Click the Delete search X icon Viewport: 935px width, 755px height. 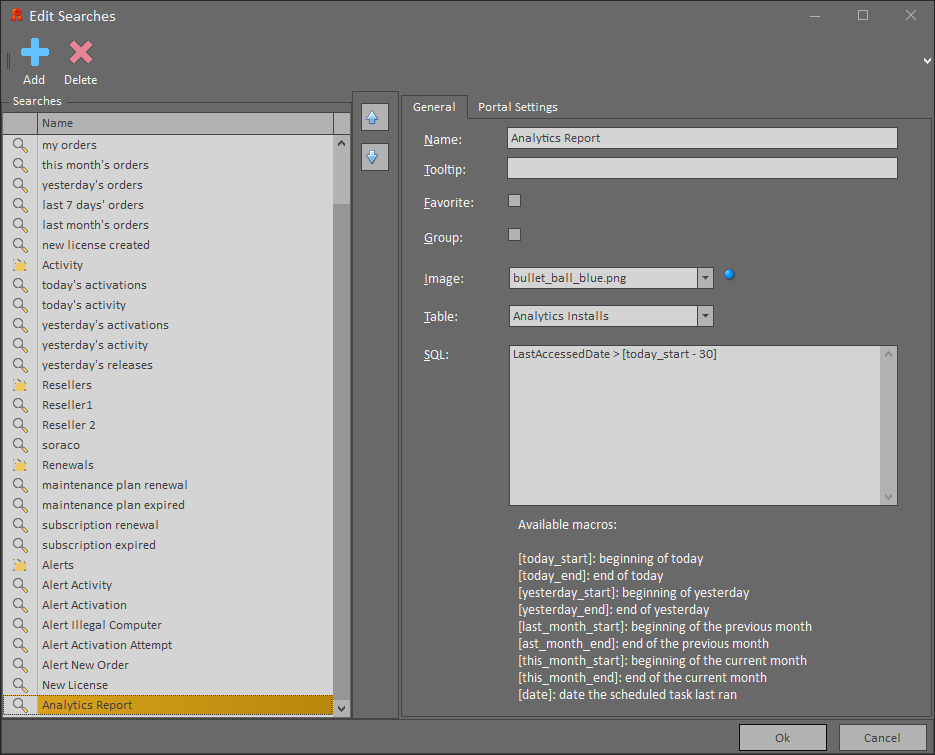81,53
